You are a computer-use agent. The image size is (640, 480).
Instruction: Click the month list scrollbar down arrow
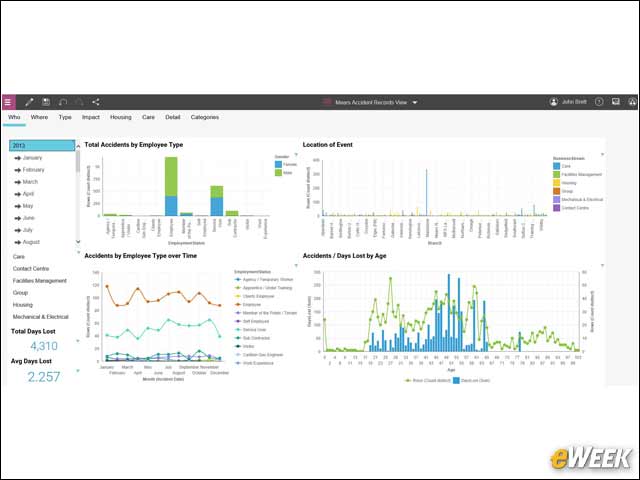(78, 242)
